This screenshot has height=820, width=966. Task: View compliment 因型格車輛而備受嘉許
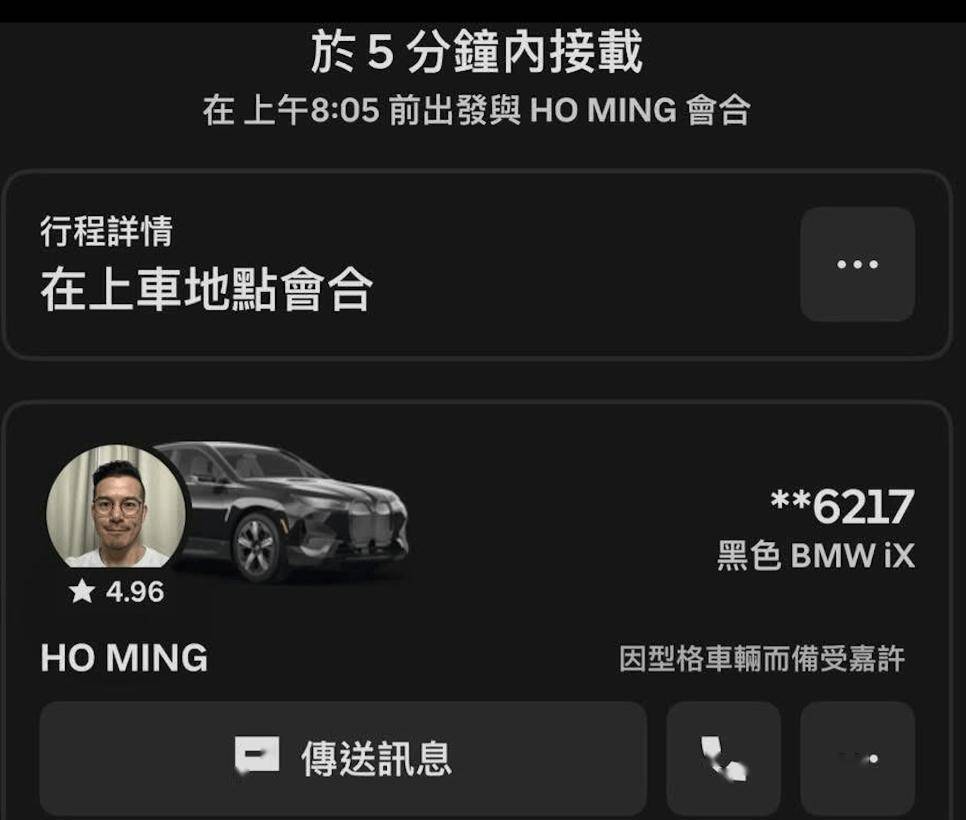[x=762, y=659]
